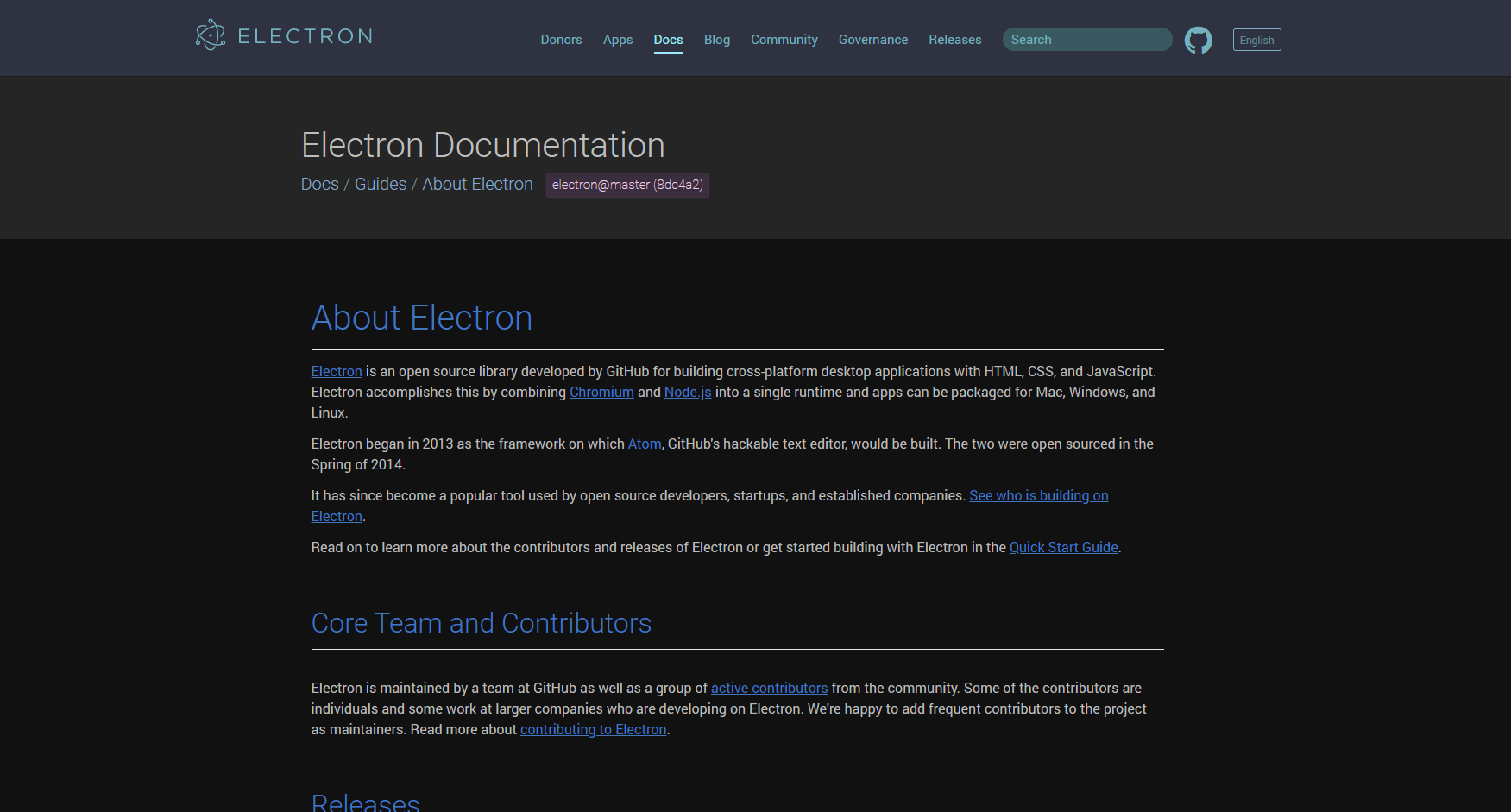Click the Electron atom logo icon
Image resolution: width=1511 pixels, height=812 pixels.
click(211, 35)
